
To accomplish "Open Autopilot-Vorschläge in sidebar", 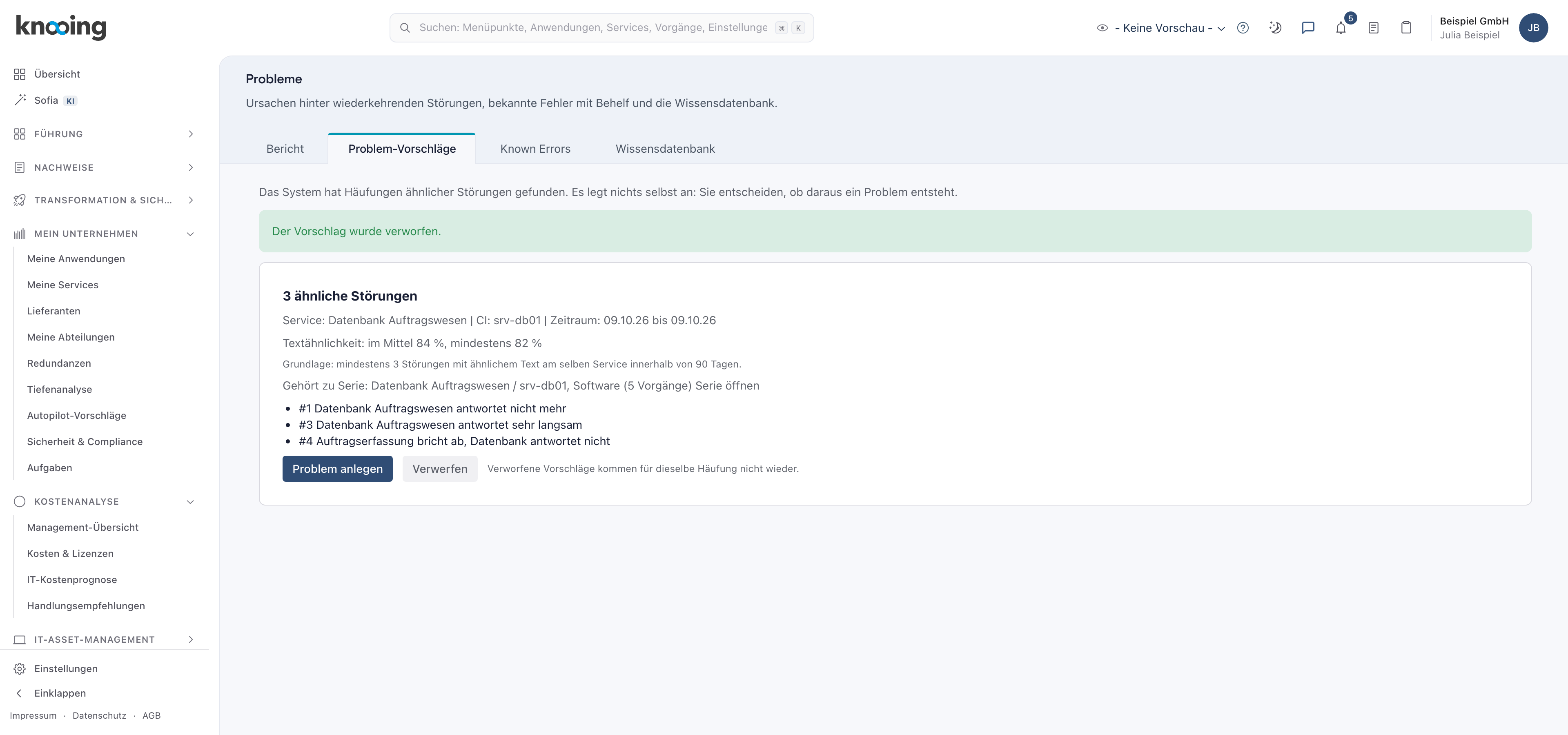I will (x=77, y=416).
